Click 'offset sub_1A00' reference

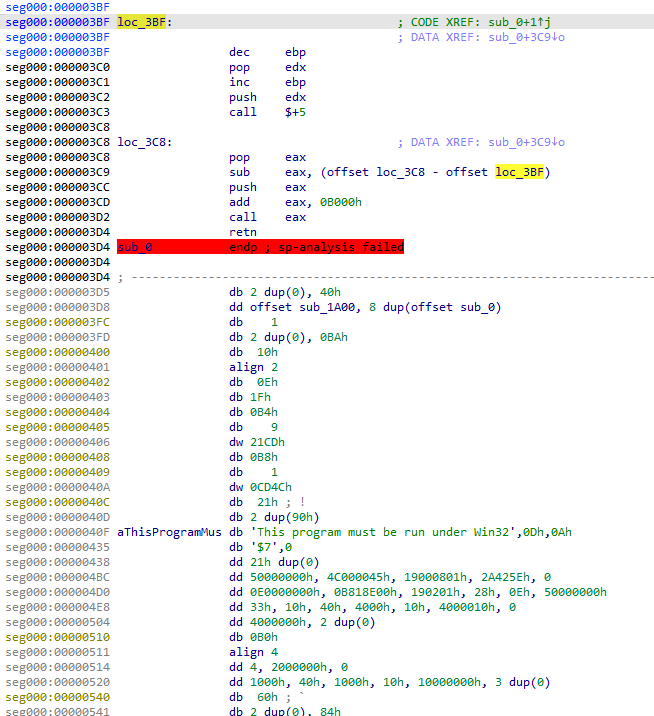[302, 307]
